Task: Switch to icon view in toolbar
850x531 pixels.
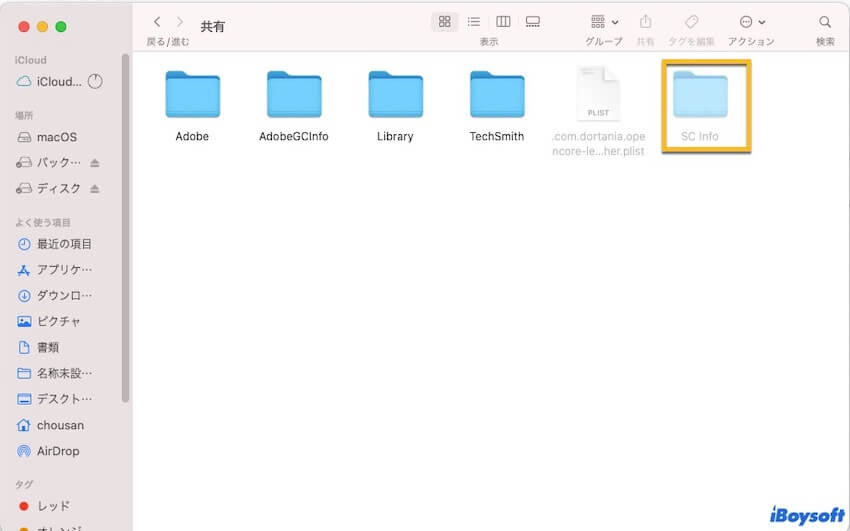Action: (445, 21)
